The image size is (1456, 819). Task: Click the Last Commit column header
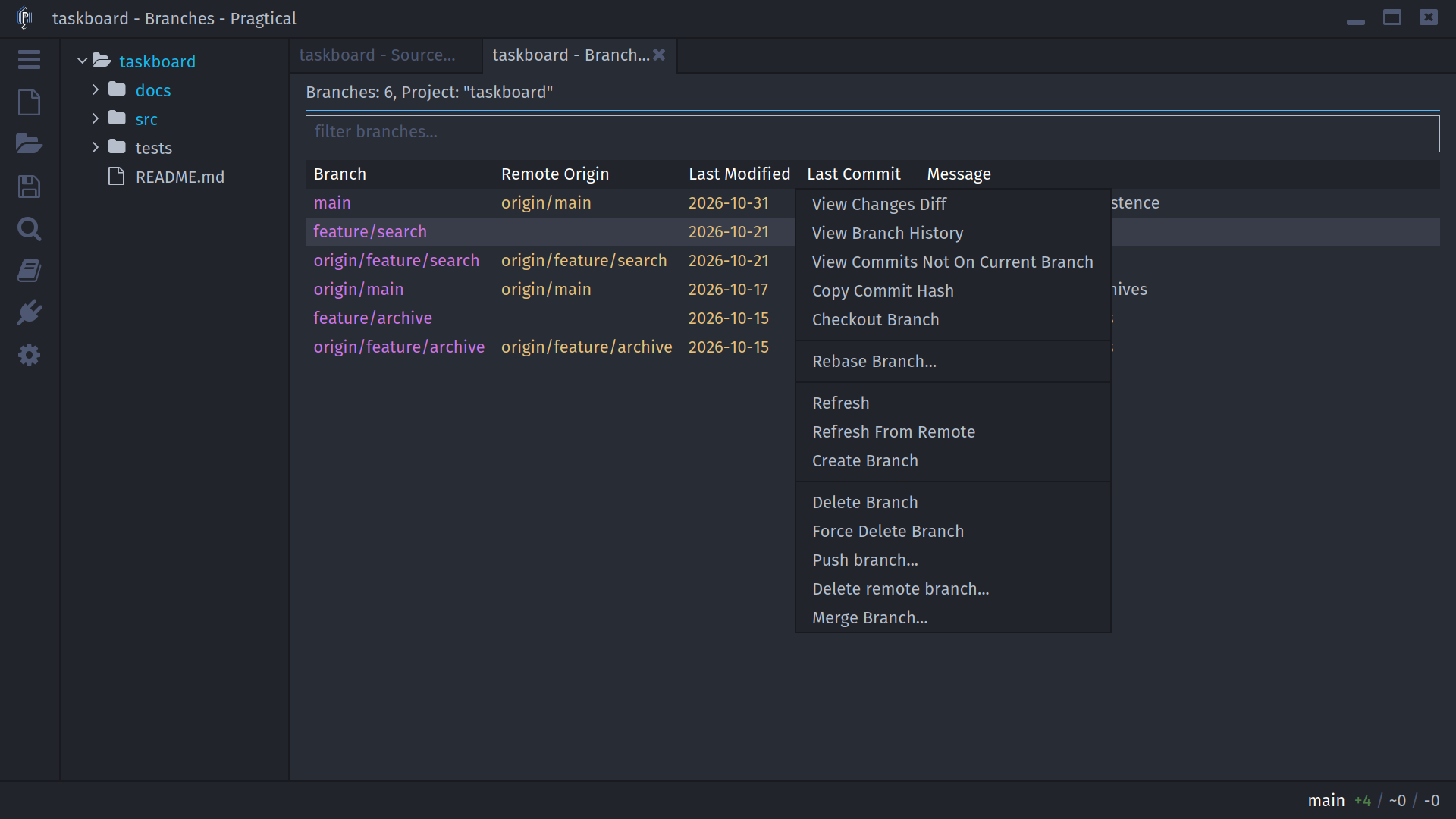853,174
